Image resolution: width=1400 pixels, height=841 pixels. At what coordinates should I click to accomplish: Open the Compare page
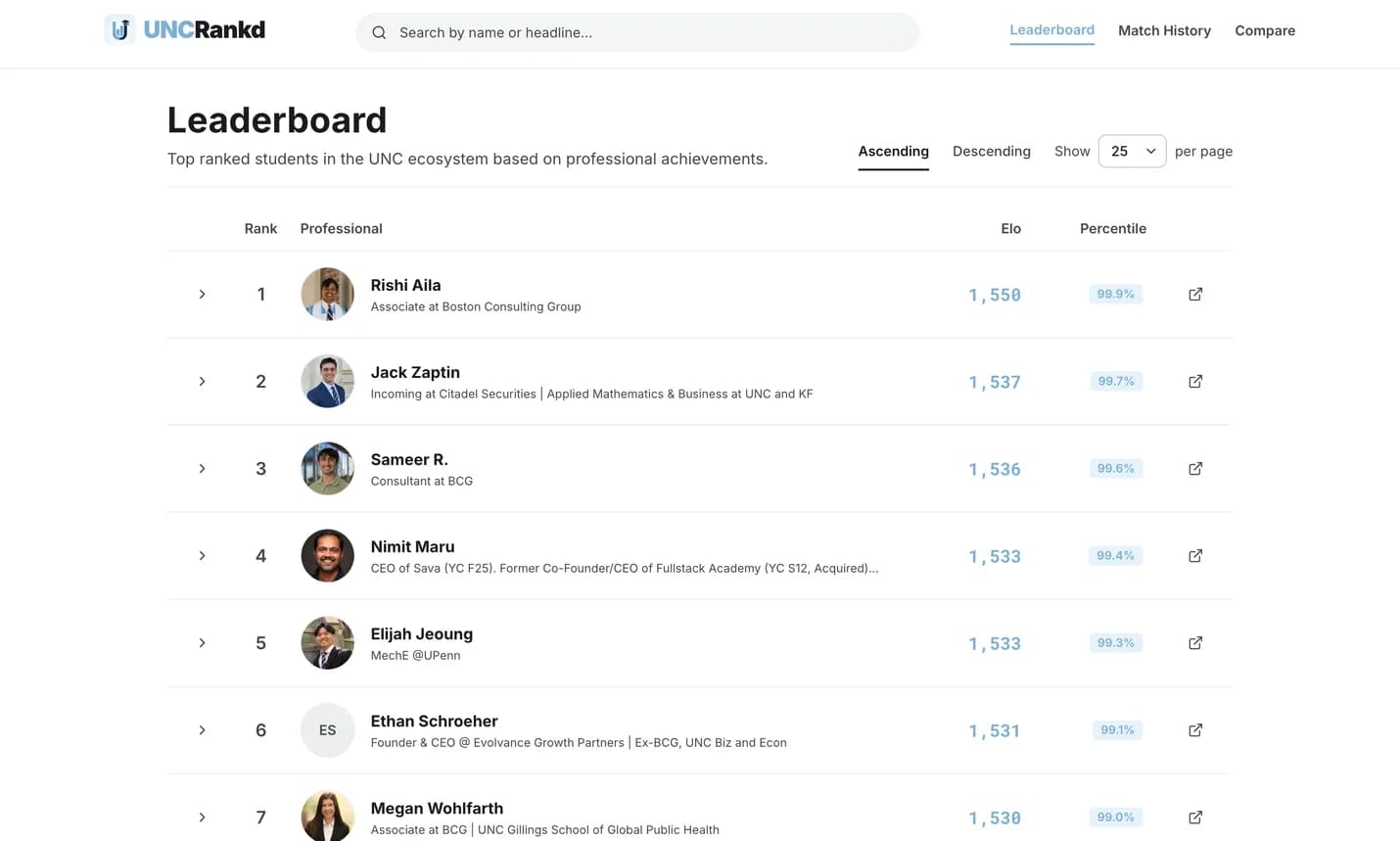click(1265, 30)
